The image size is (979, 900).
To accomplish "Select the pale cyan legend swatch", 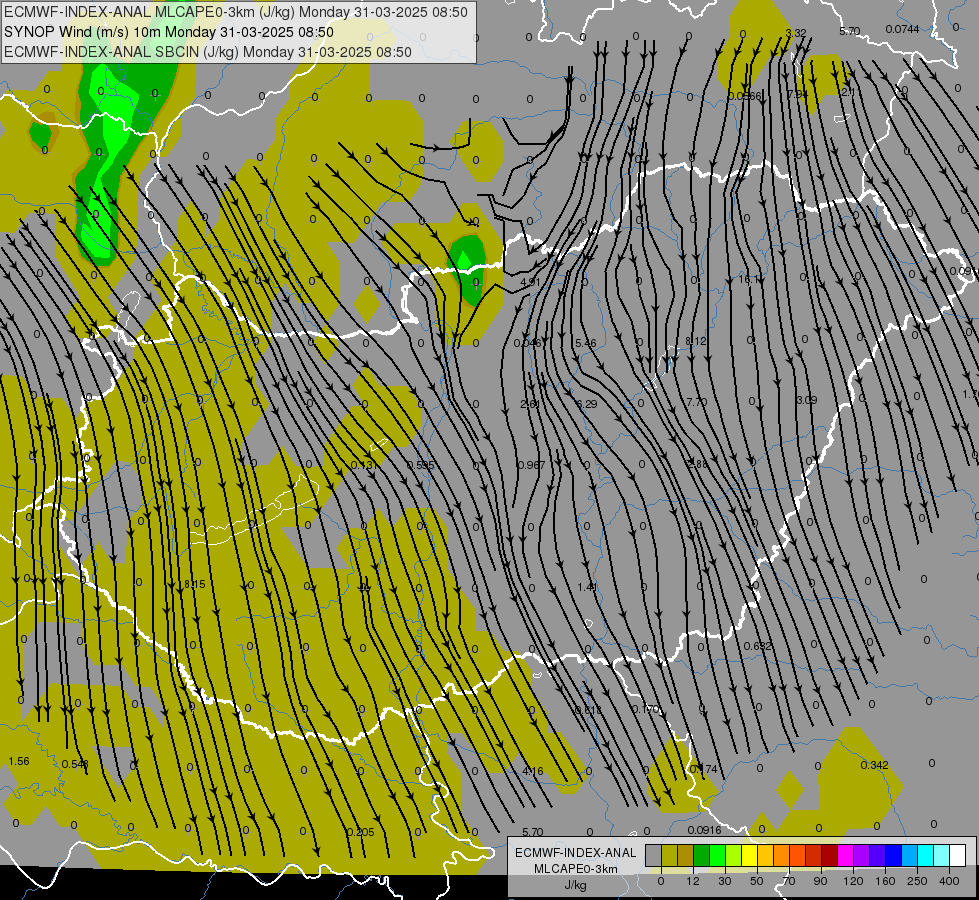I will pos(942,855).
